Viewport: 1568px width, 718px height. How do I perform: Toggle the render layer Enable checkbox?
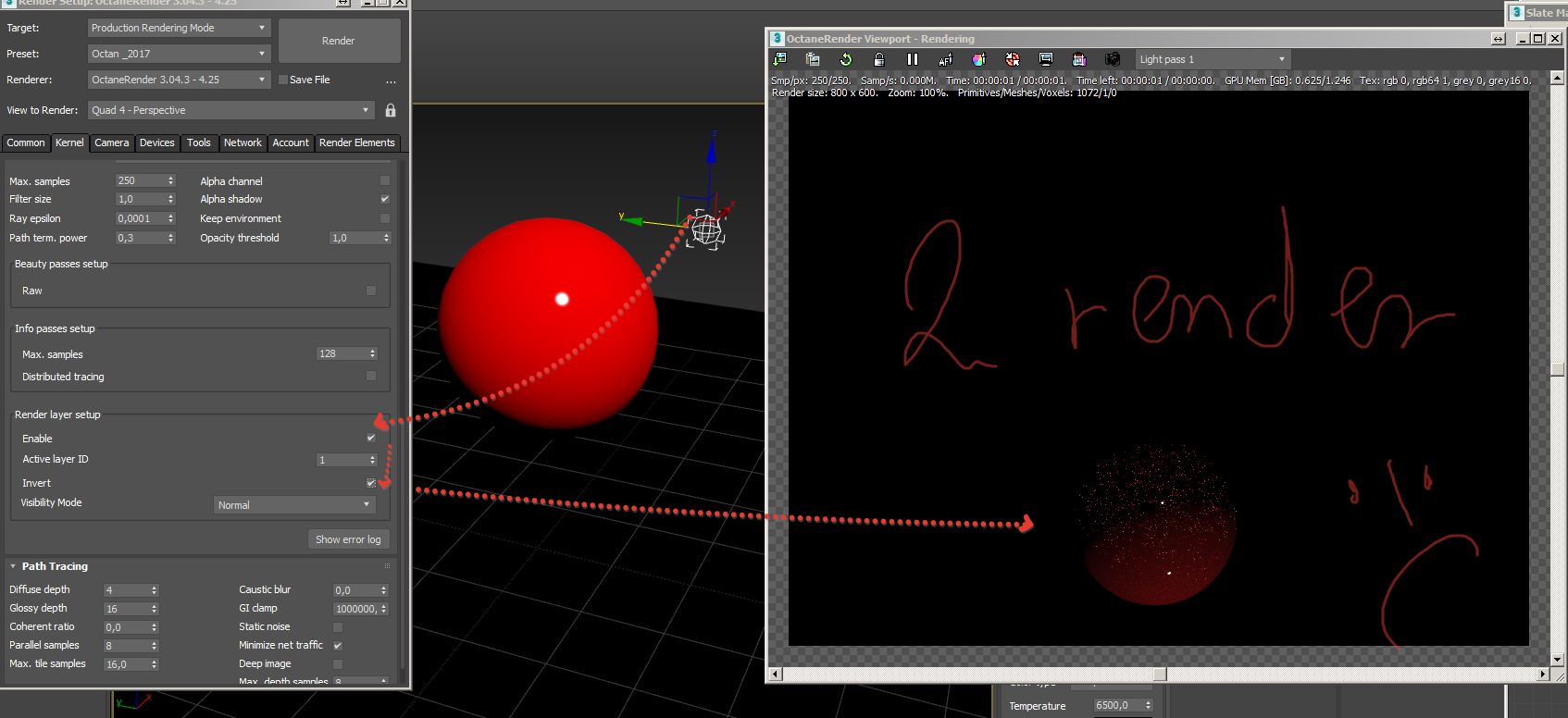pyautogui.click(x=371, y=438)
